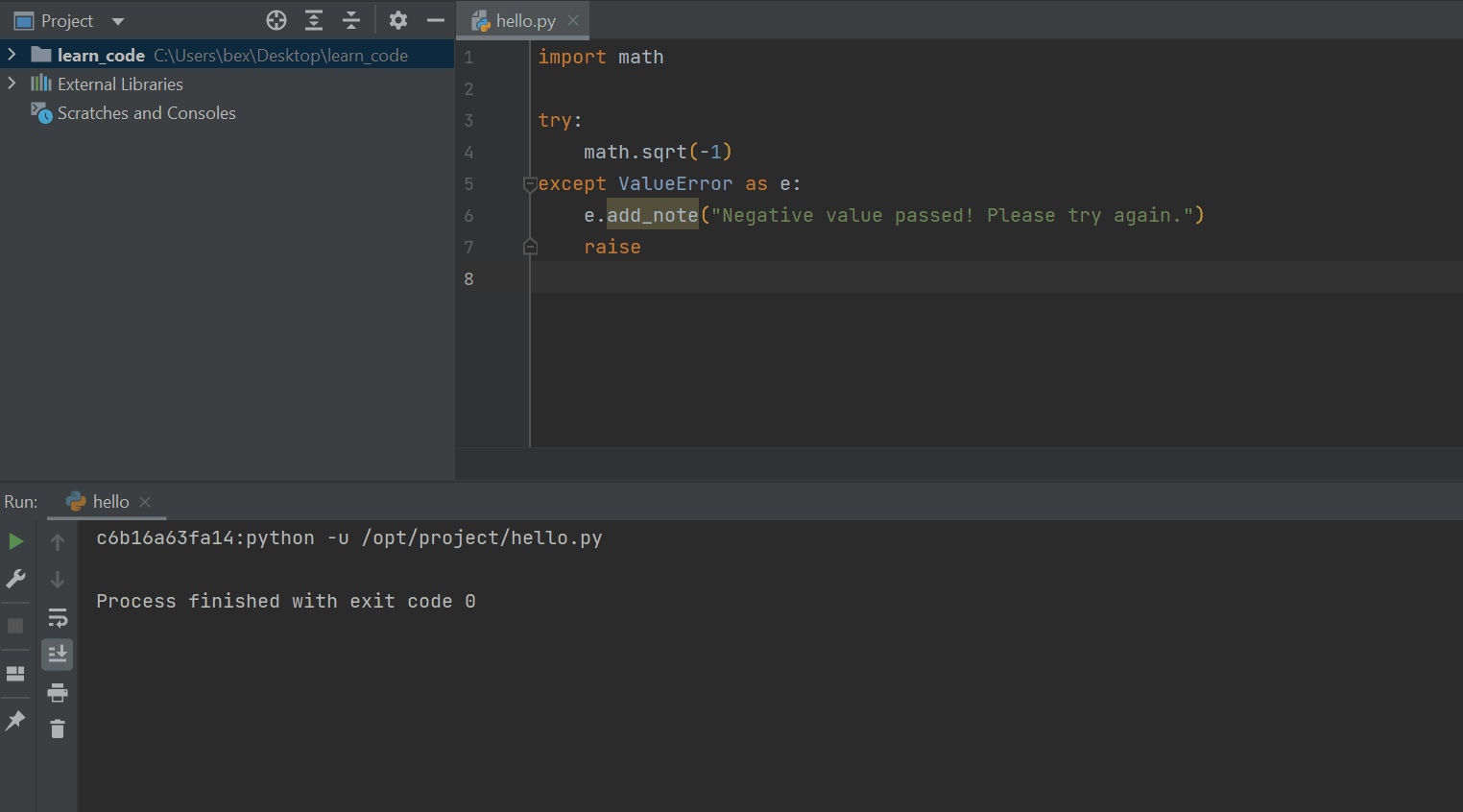Collapse the except block fold arrow on line 5
The image size is (1463, 812).
click(x=530, y=184)
